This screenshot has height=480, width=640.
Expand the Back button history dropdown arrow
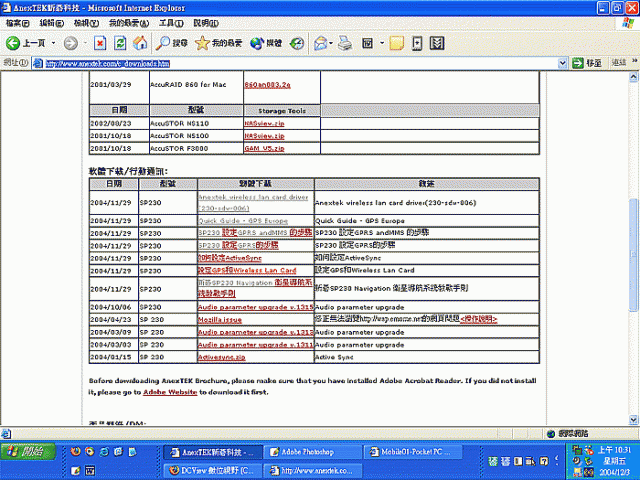click(52, 43)
